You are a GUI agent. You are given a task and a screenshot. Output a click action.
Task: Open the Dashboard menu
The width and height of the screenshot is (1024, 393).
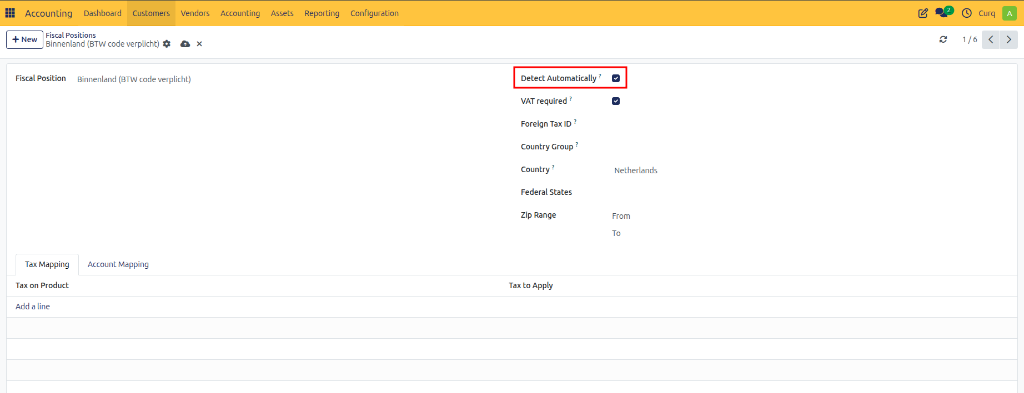(x=103, y=13)
